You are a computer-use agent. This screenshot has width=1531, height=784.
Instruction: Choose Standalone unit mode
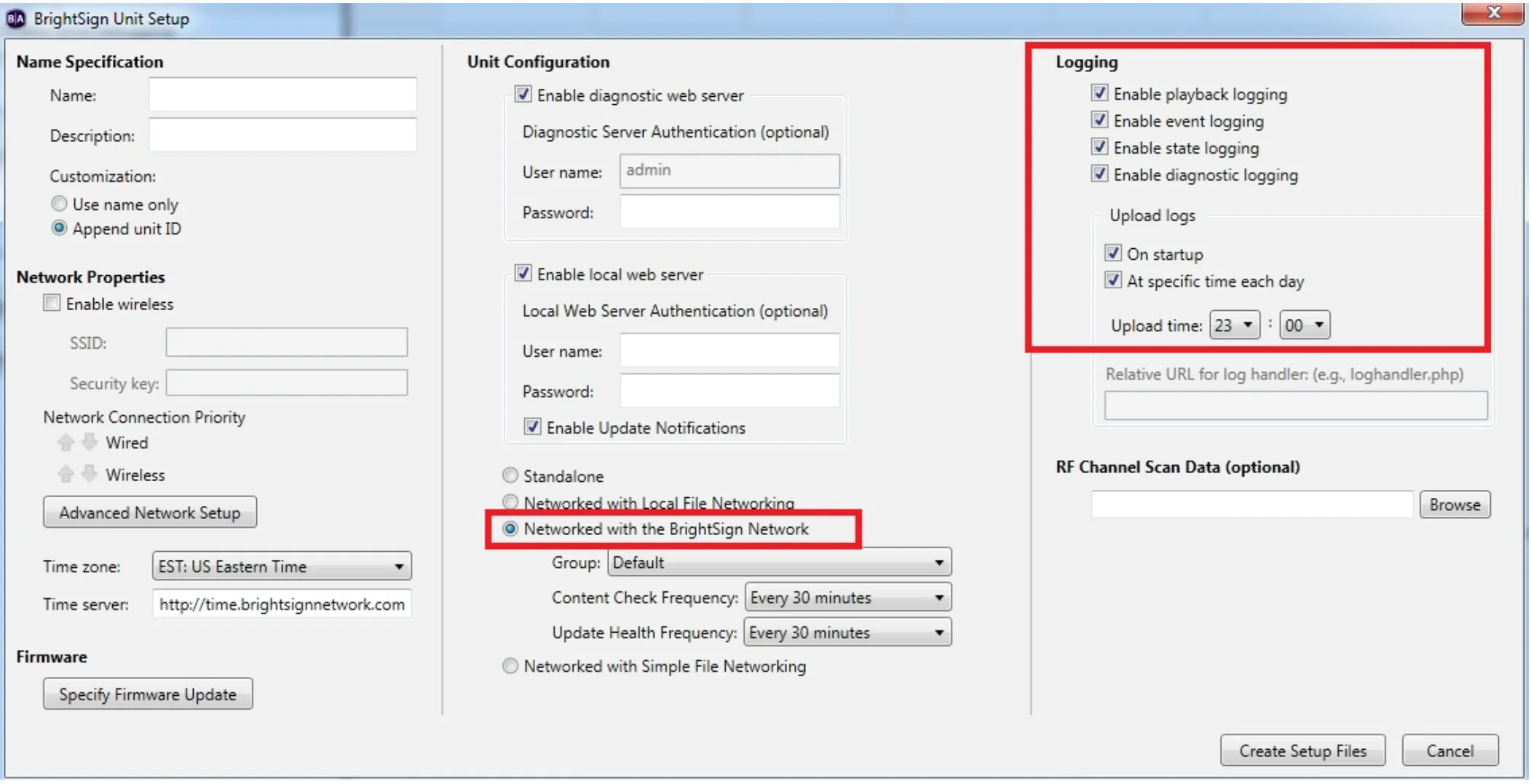510,475
